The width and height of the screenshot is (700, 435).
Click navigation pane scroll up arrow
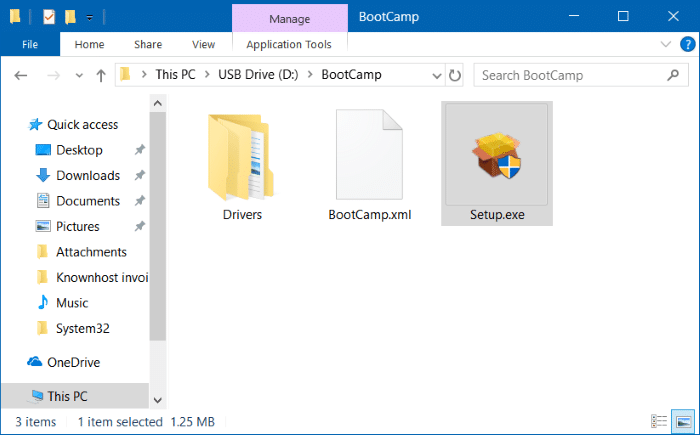click(x=158, y=103)
